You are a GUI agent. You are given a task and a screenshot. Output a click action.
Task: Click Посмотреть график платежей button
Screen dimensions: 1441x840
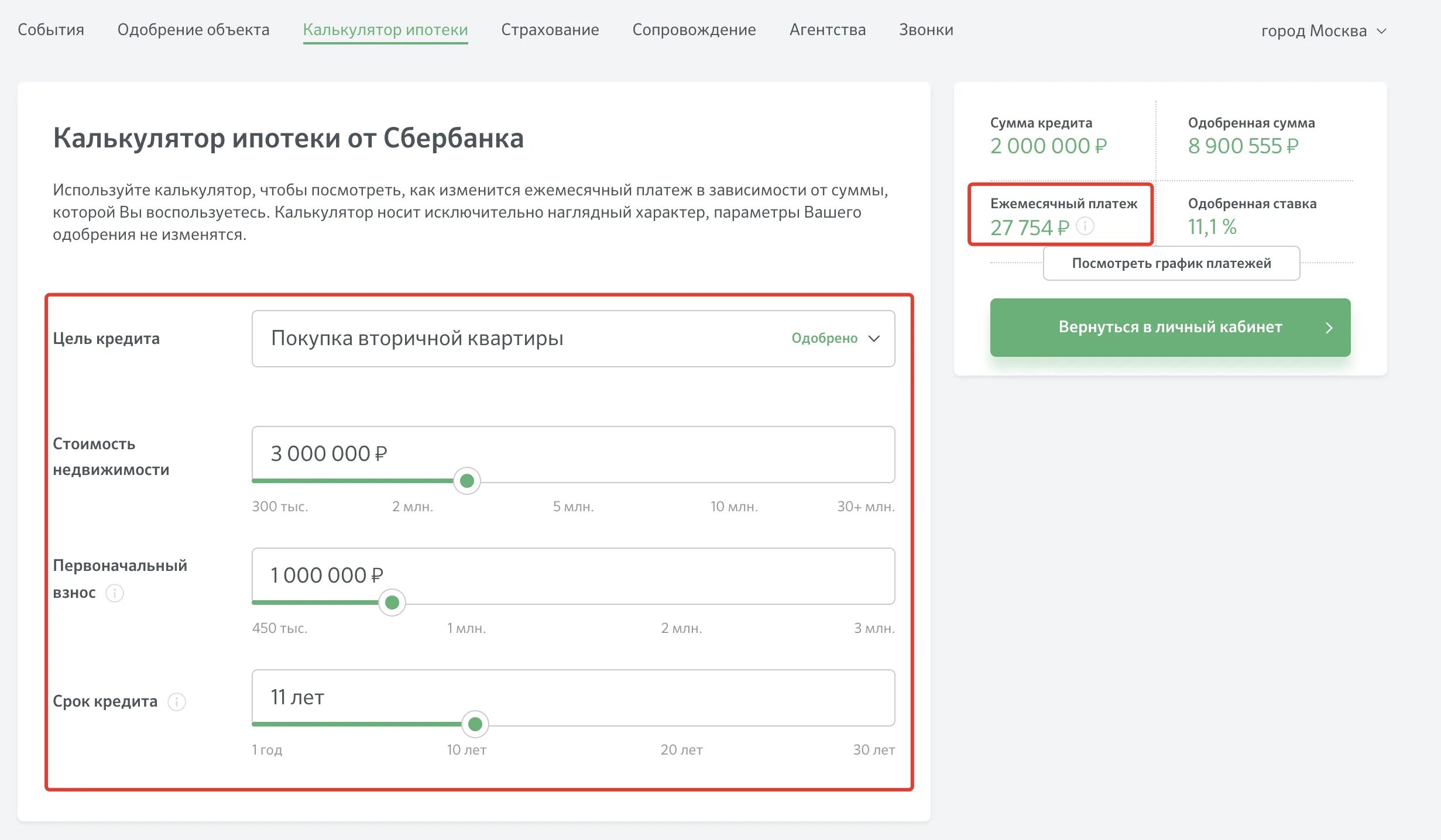[x=1171, y=263]
